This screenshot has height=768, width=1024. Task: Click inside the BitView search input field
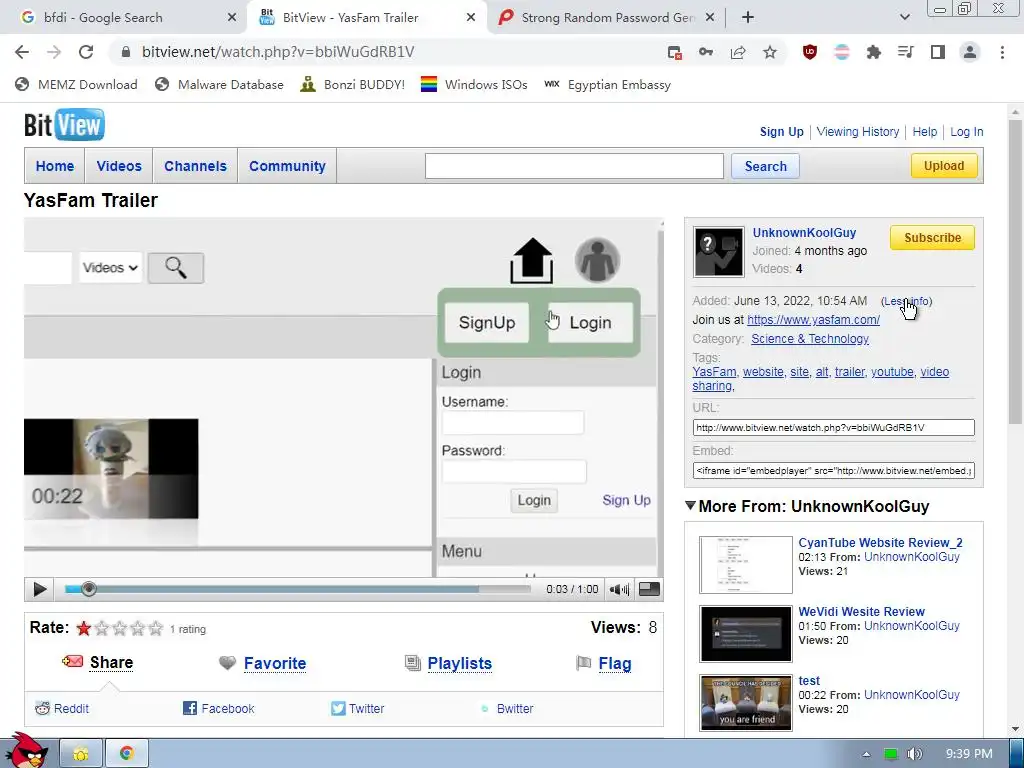(x=574, y=166)
